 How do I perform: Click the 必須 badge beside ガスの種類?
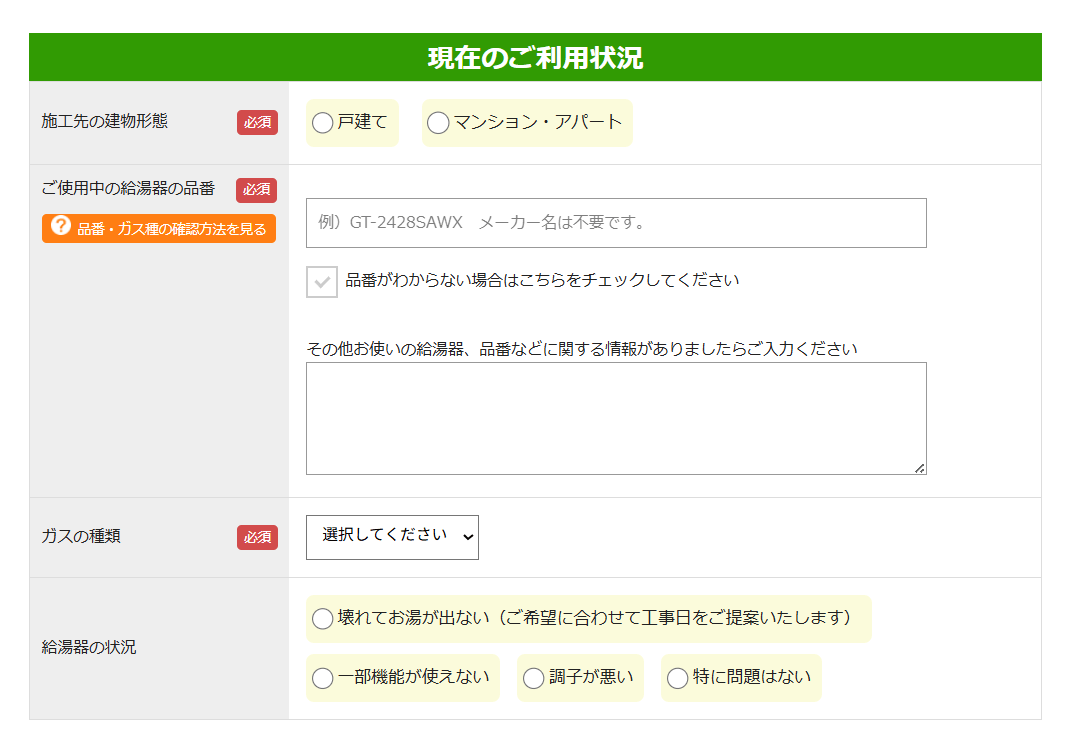257,537
